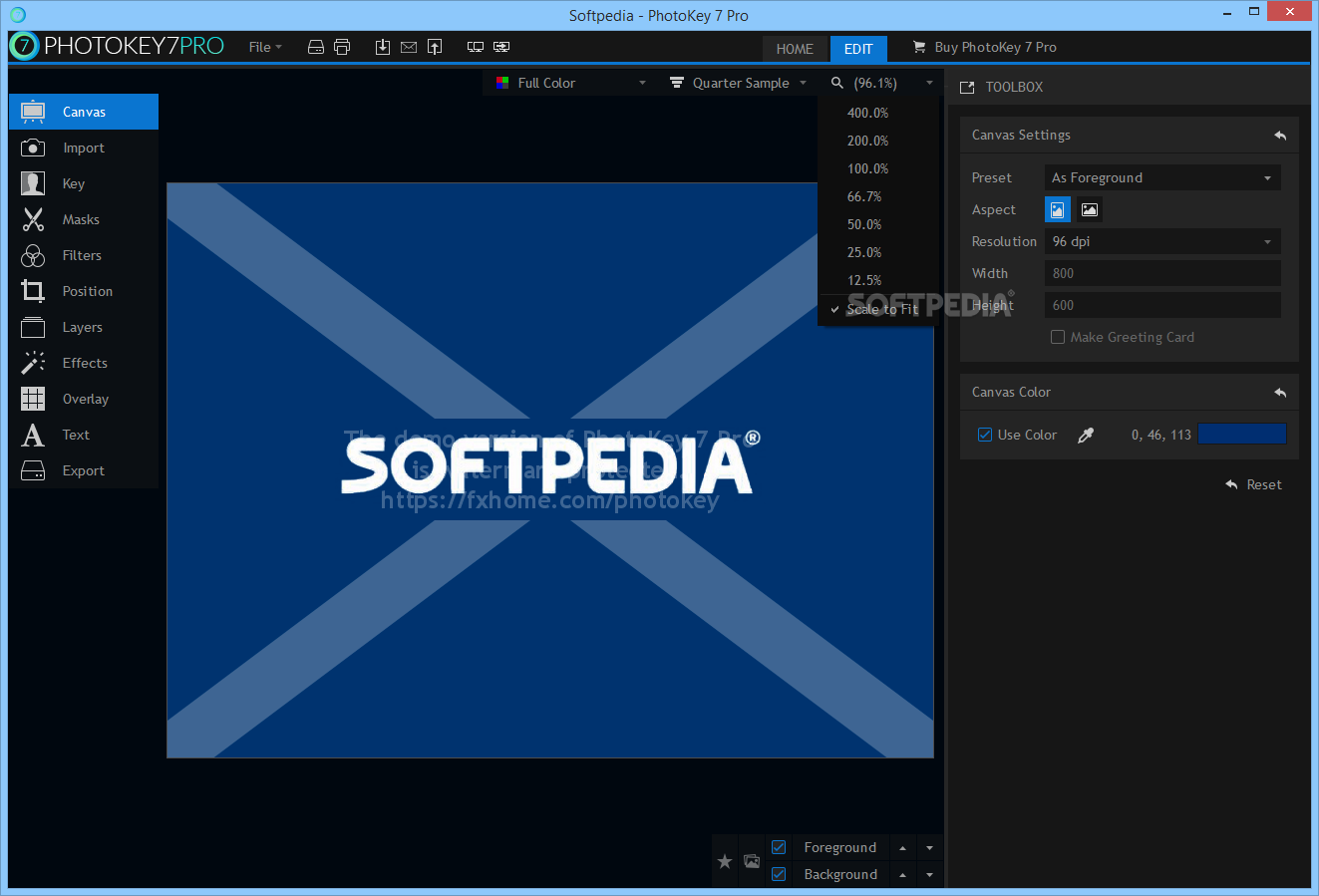1319x896 pixels.
Task: Open the Full Color view dropdown
Action: pos(572,83)
